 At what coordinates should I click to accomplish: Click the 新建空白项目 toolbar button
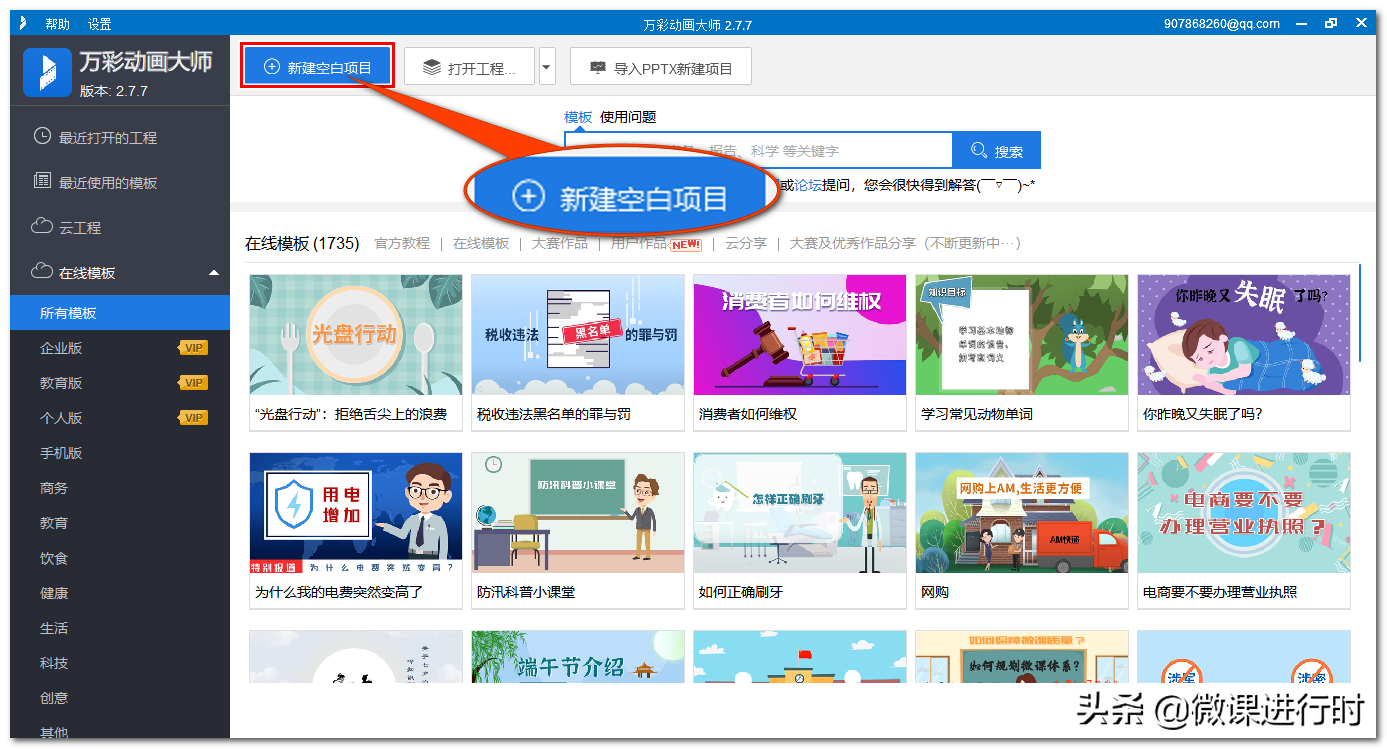coord(317,67)
